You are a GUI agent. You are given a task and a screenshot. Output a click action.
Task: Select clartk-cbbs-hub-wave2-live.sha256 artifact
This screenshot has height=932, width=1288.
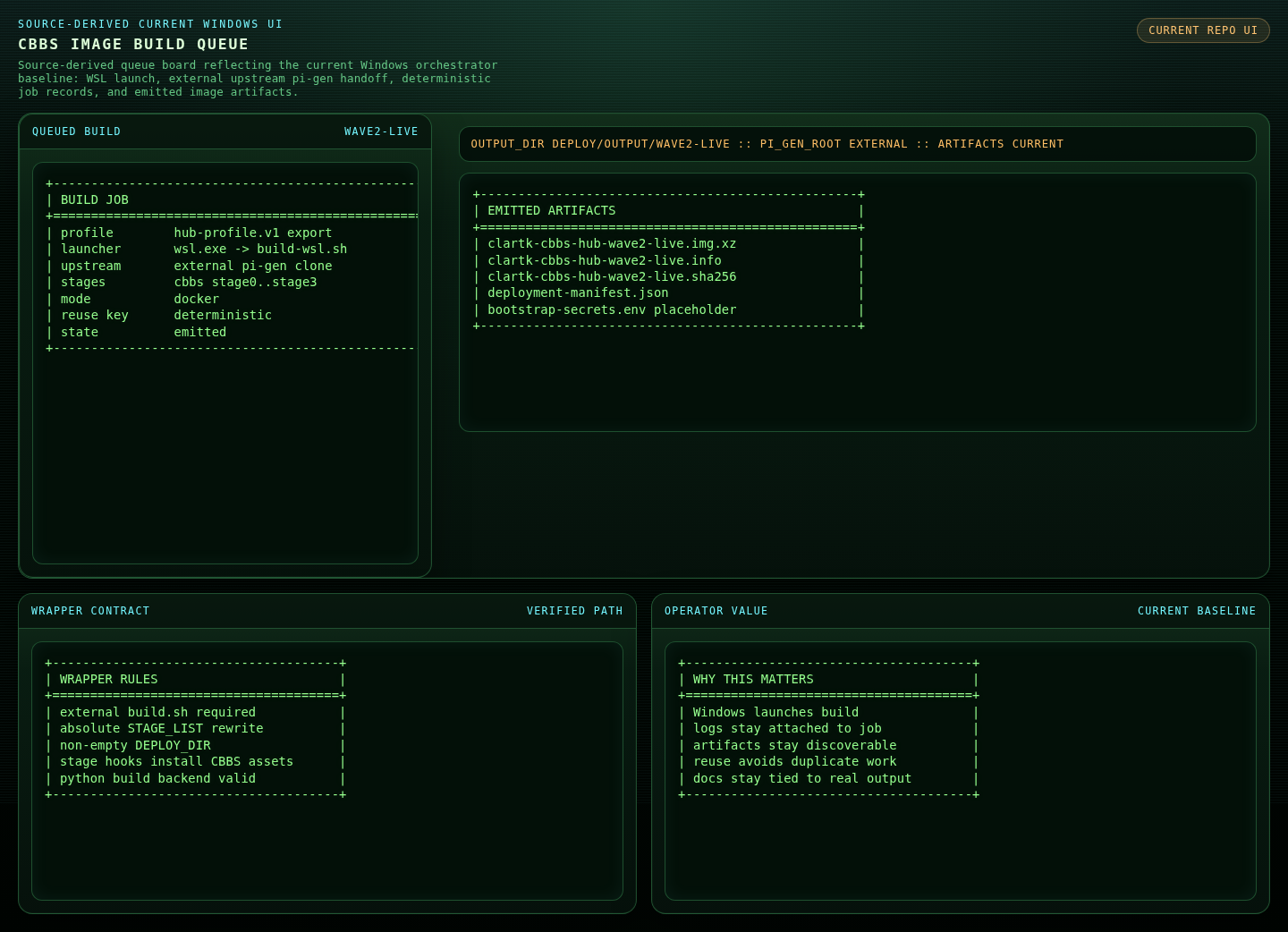tap(612, 276)
